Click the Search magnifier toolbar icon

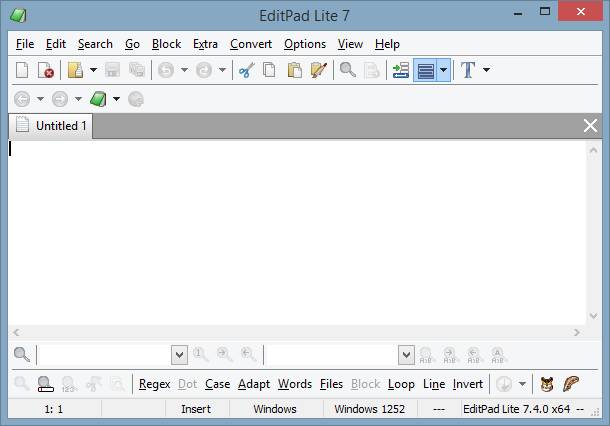[348, 70]
